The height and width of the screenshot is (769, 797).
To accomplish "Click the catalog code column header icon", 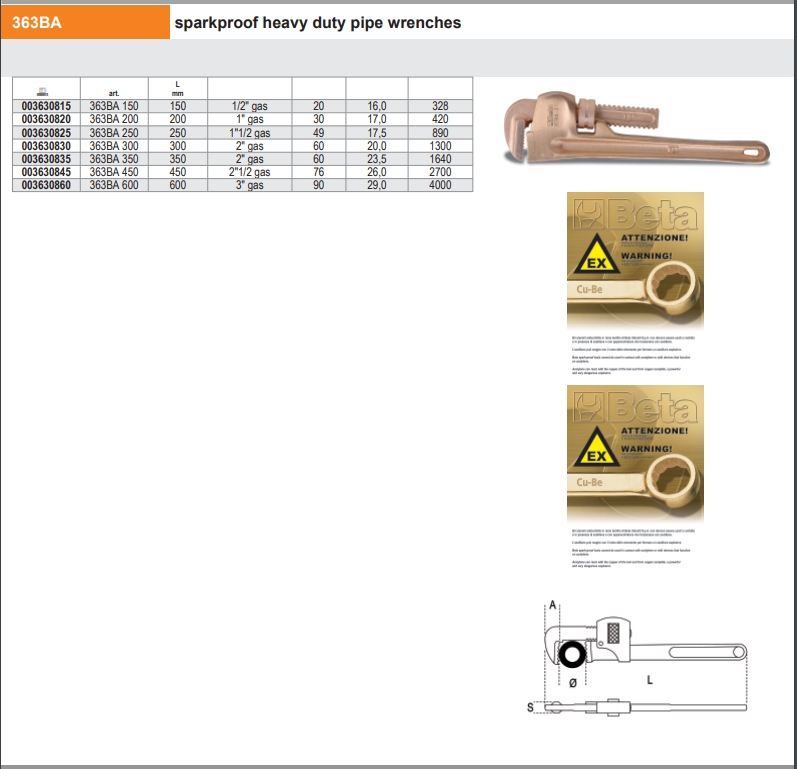I will (43, 92).
